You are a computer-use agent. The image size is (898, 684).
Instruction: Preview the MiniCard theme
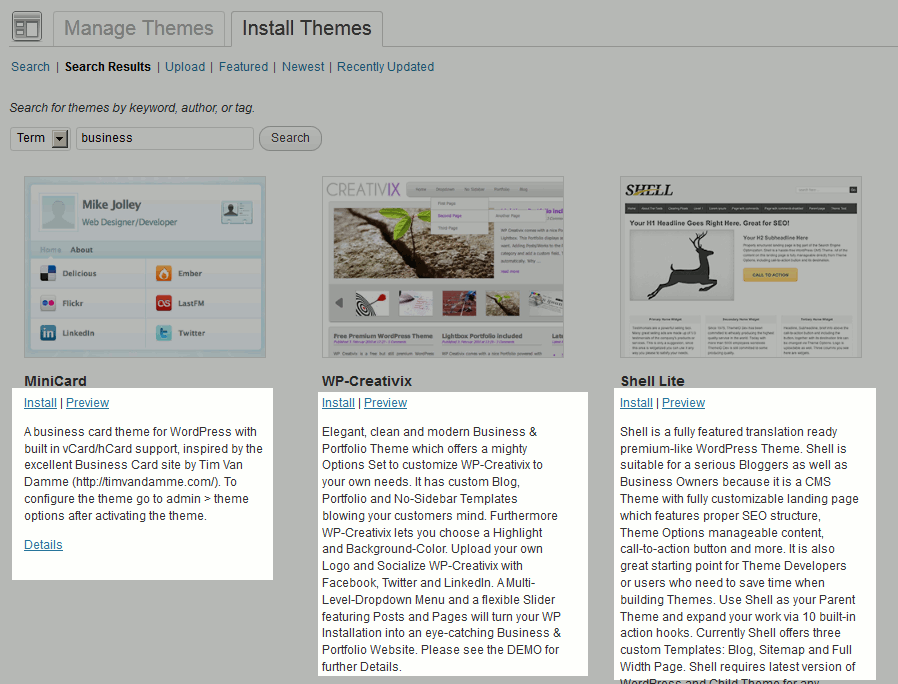87,403
